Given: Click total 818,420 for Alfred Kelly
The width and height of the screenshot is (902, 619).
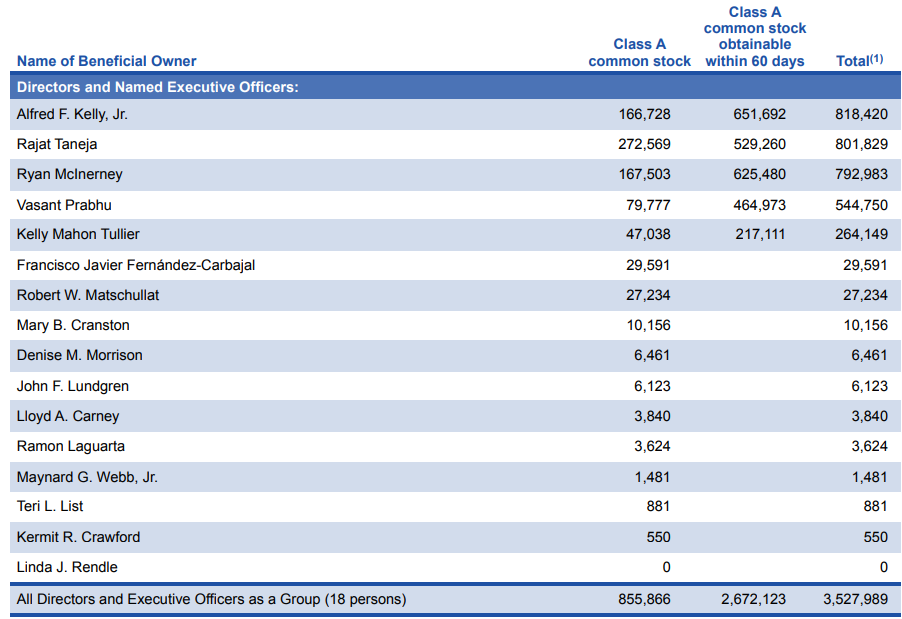Looking at the screenshot, I should pos(861,114).
